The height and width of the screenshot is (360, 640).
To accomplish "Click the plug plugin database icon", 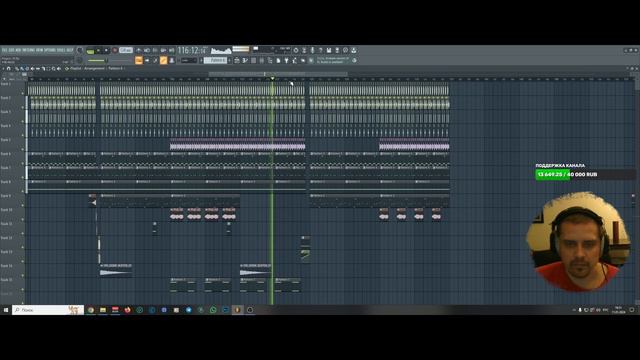I will point(286,60).
